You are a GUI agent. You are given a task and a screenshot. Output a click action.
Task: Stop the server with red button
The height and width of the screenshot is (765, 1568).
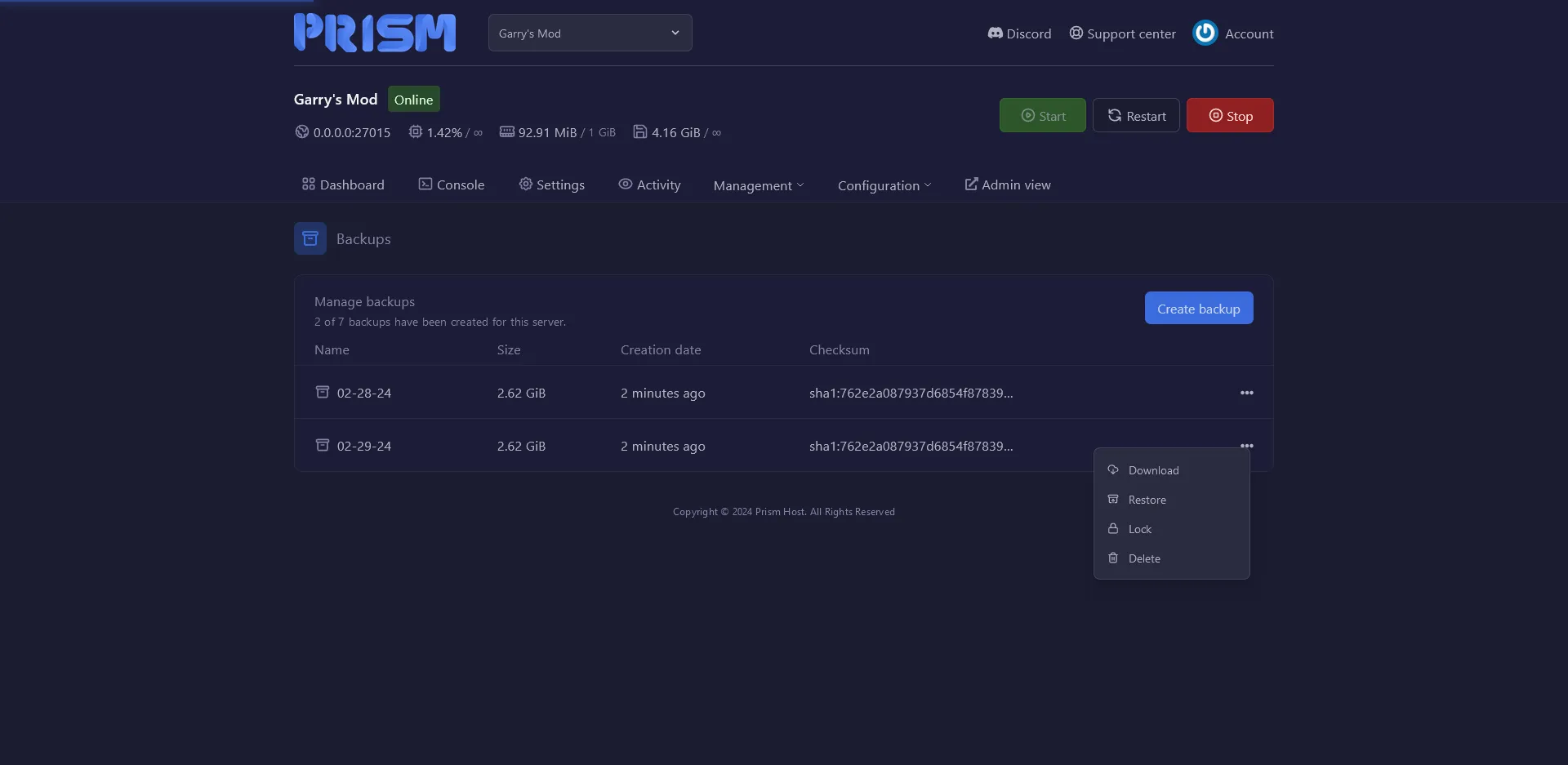tap(1229, 116)
